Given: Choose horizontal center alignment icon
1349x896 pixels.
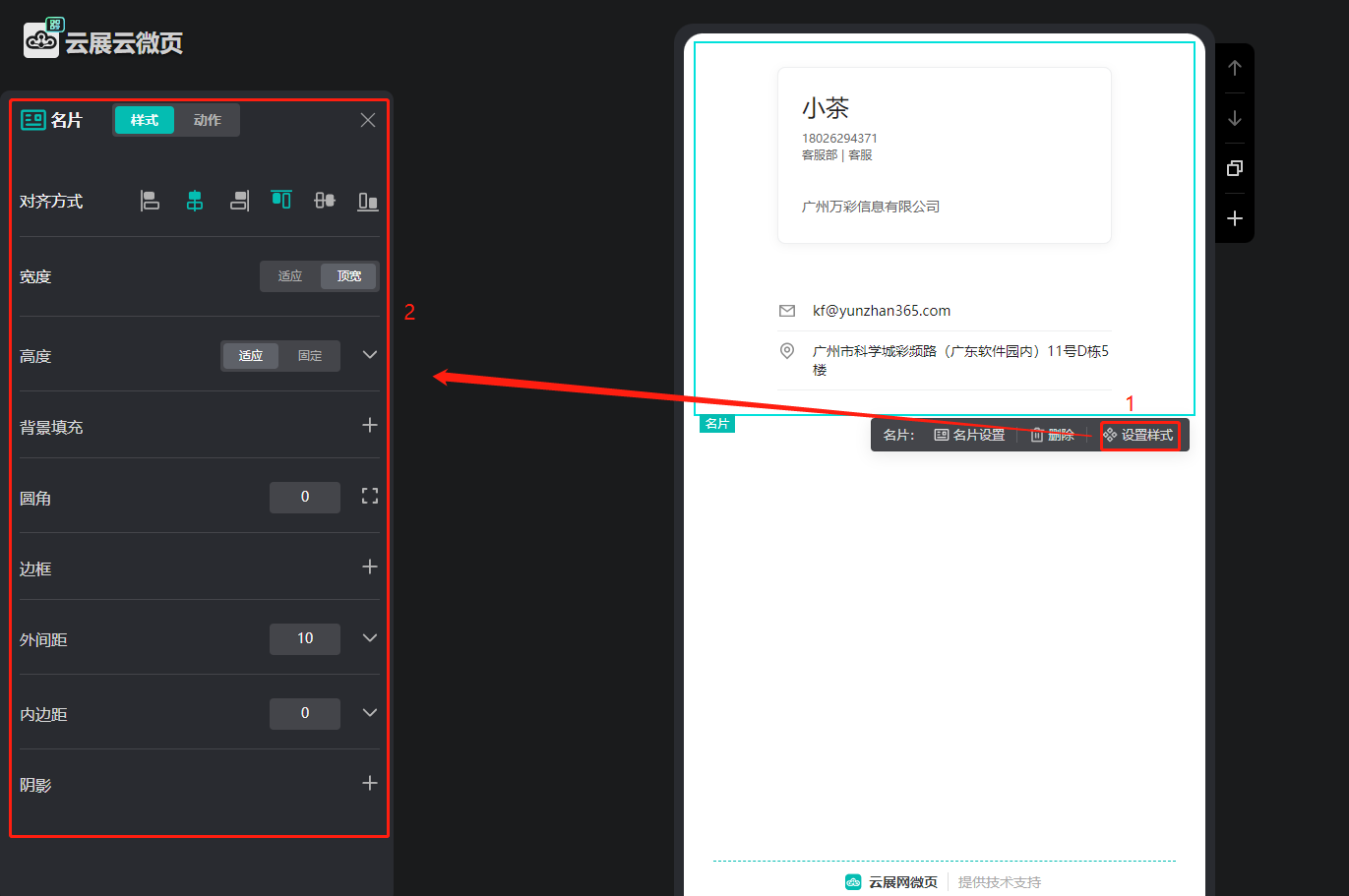Looking at the screenshot, I should tap(195, 201).
